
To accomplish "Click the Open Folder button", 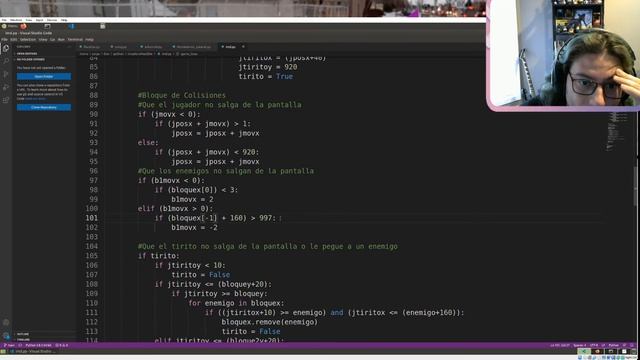I will tap(44, 76).
